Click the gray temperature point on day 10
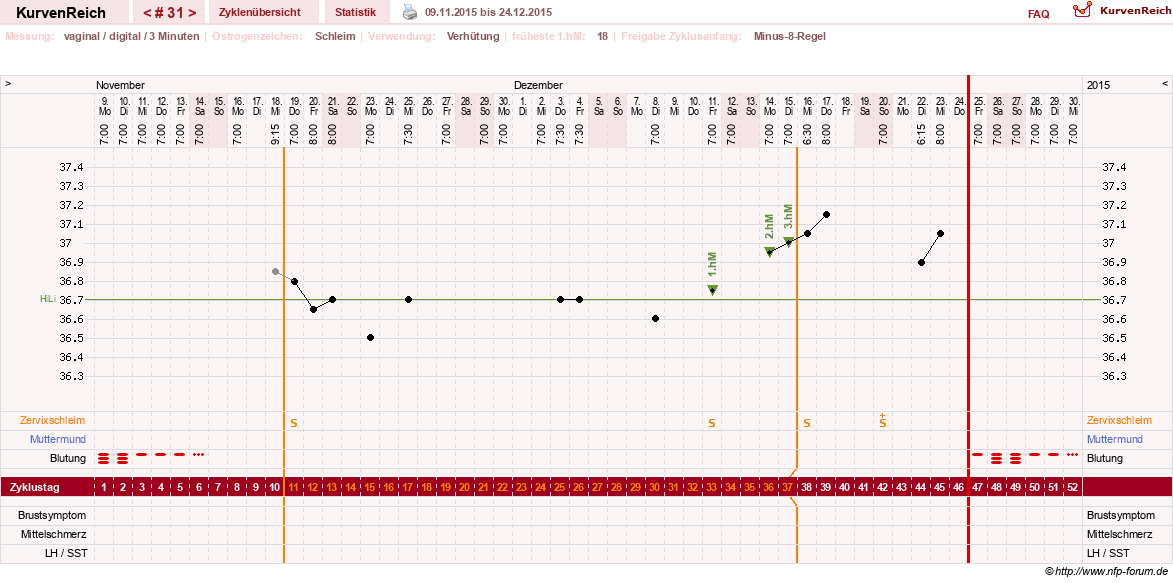1173x583 pixels. (275, 272)
